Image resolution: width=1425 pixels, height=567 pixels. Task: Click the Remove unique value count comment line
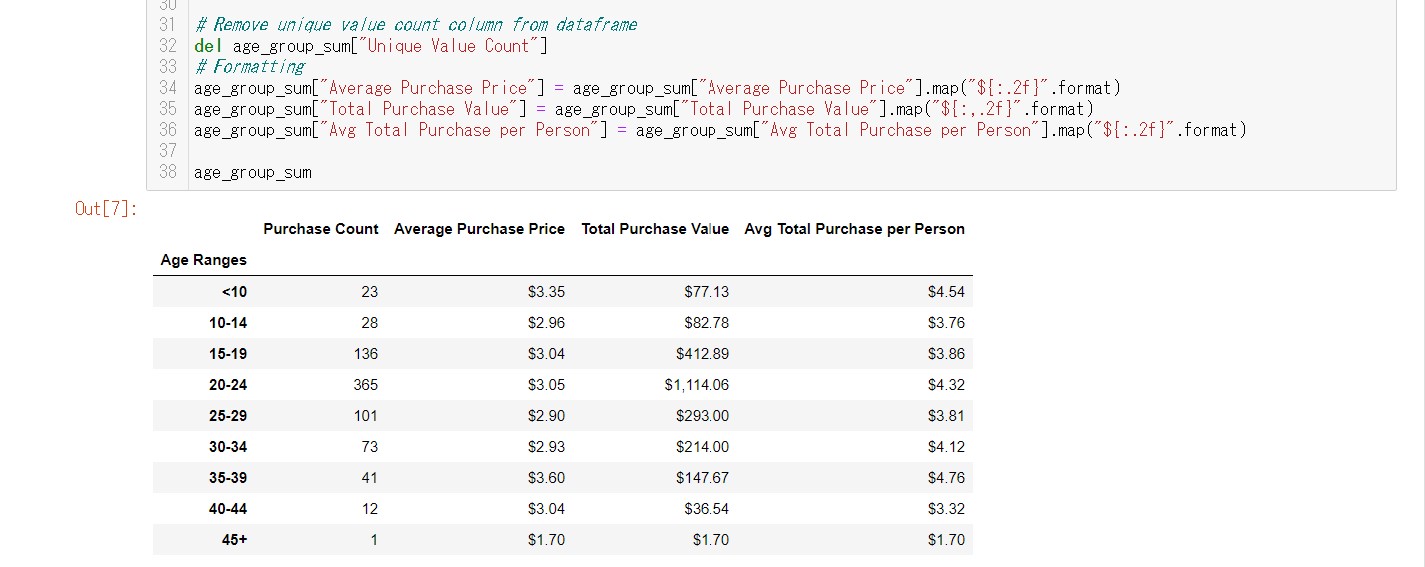point(415,25)
